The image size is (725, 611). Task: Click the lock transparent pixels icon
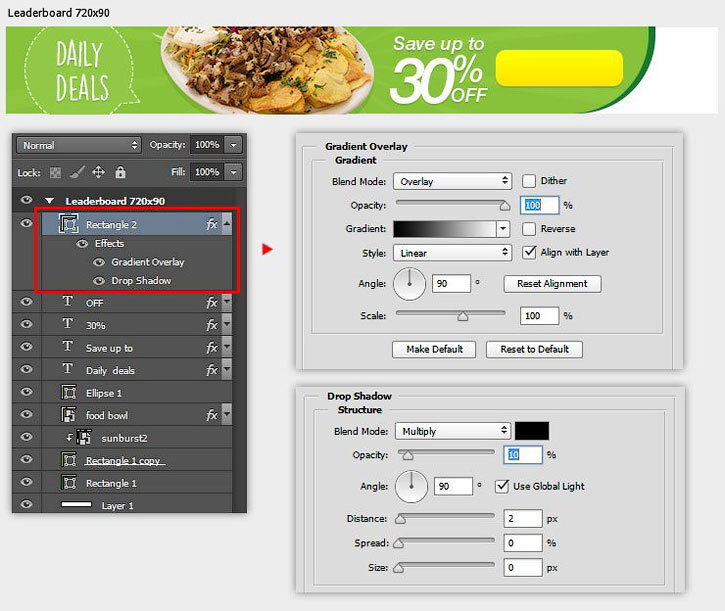(55, 173)
